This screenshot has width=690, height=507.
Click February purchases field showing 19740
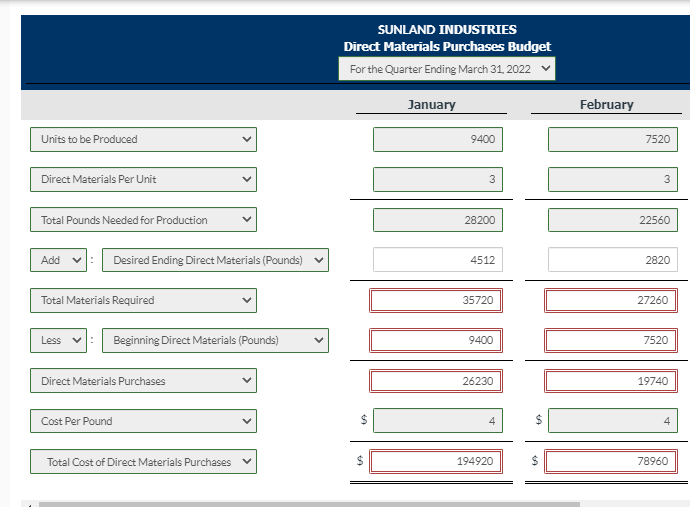tap(611, 381)
